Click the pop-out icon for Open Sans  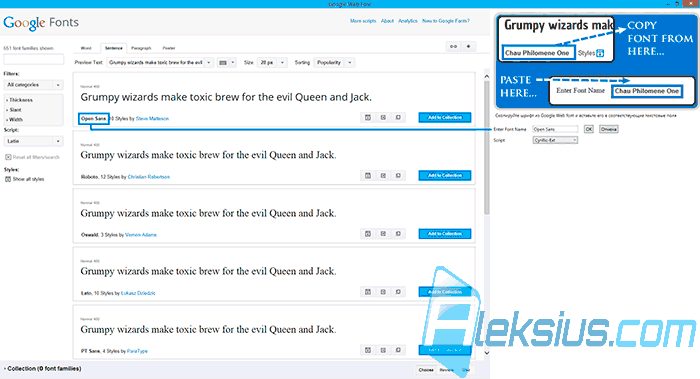(398, 117)
